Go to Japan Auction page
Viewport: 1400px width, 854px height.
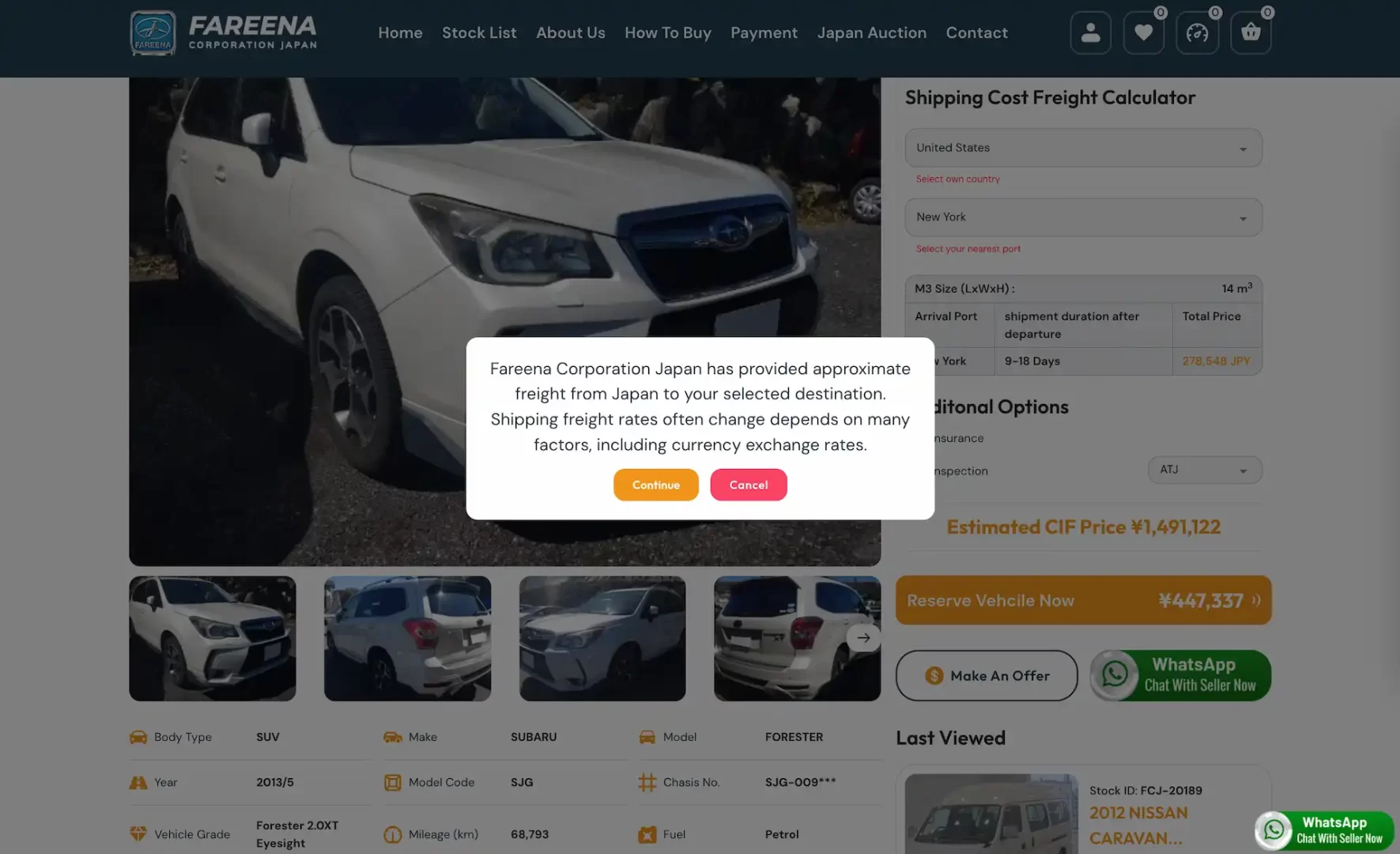[871, 33]
